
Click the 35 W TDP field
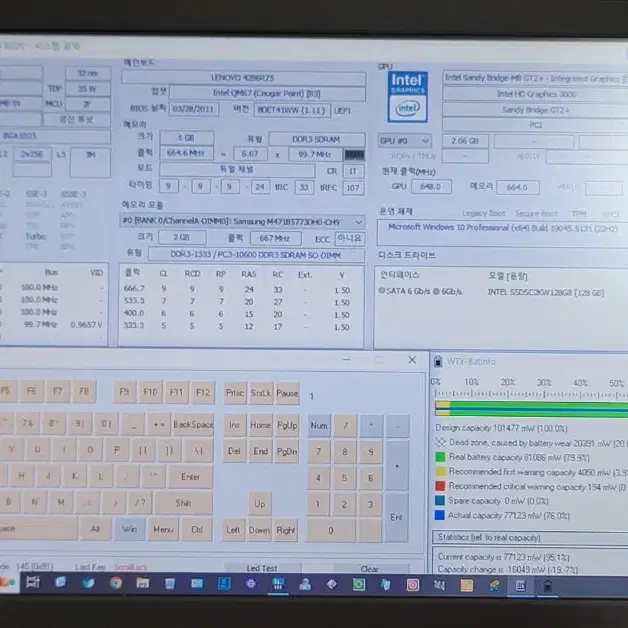pos(88,89)
